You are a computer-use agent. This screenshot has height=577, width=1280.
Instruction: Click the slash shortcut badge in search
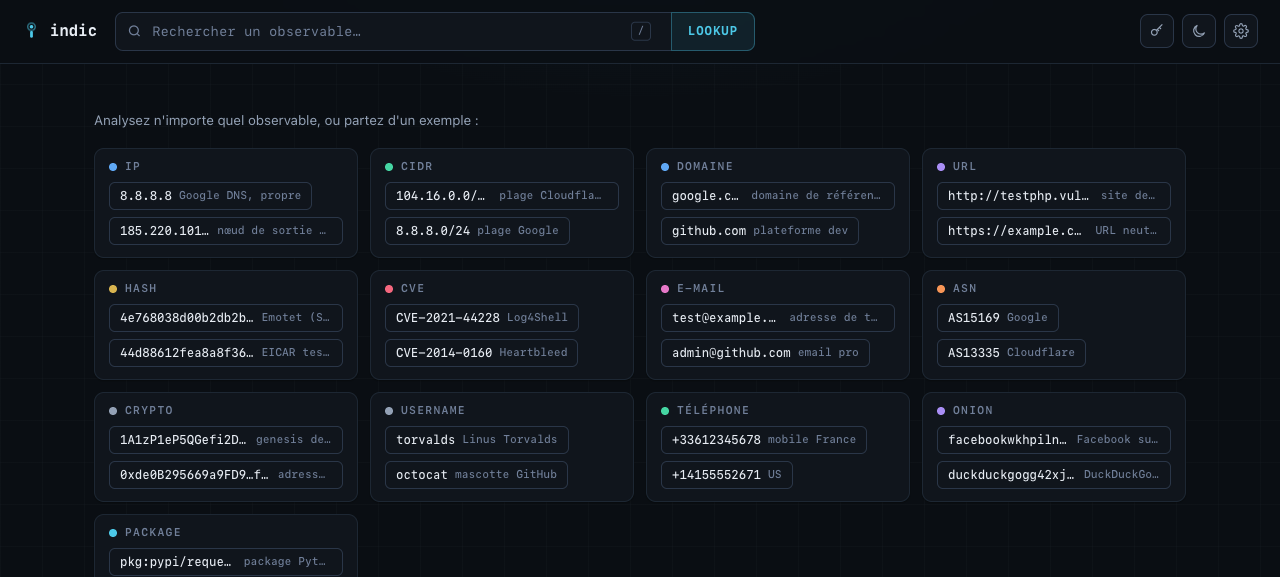[641, 31]
